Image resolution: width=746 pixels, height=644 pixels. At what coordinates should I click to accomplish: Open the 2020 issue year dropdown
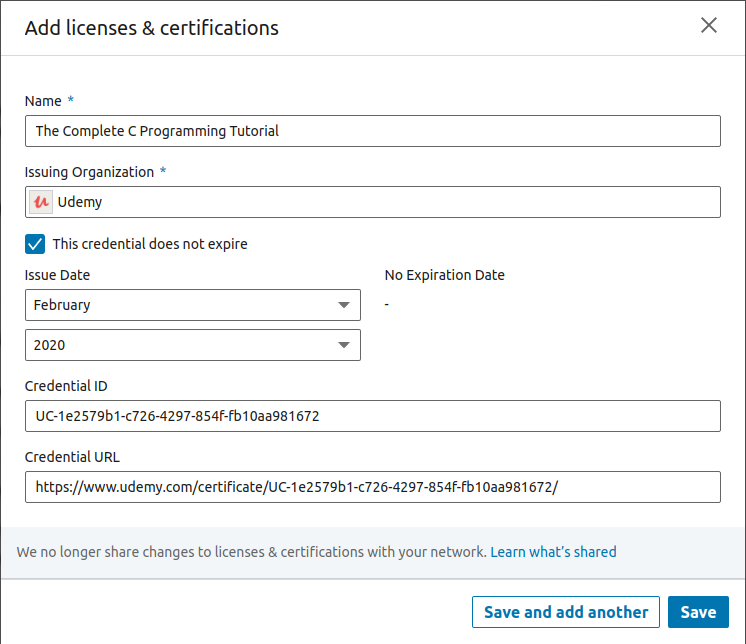pyautogui.click(x=193, y=345)
